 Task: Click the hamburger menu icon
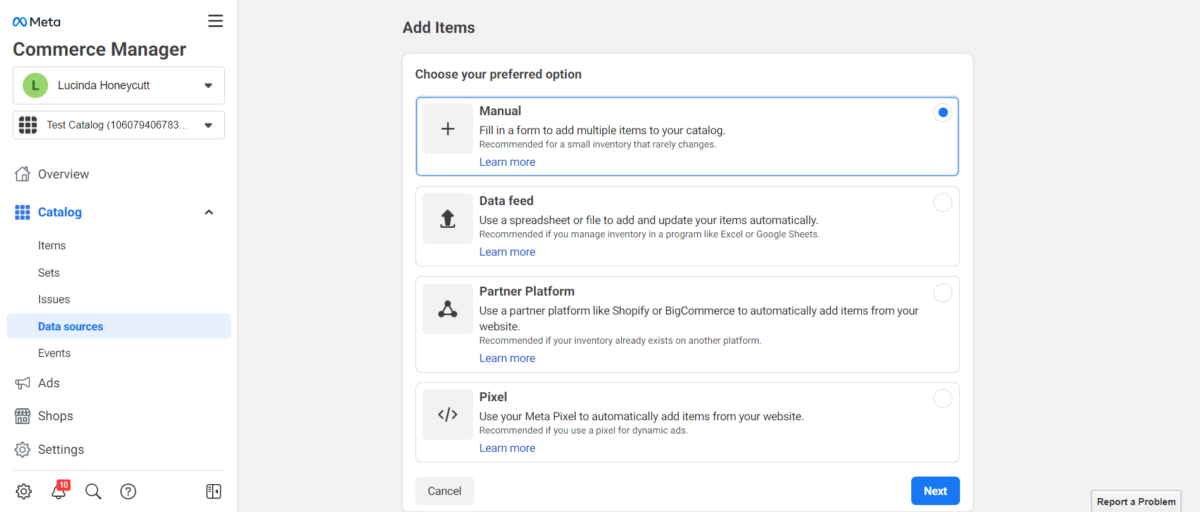pos(215,21)
